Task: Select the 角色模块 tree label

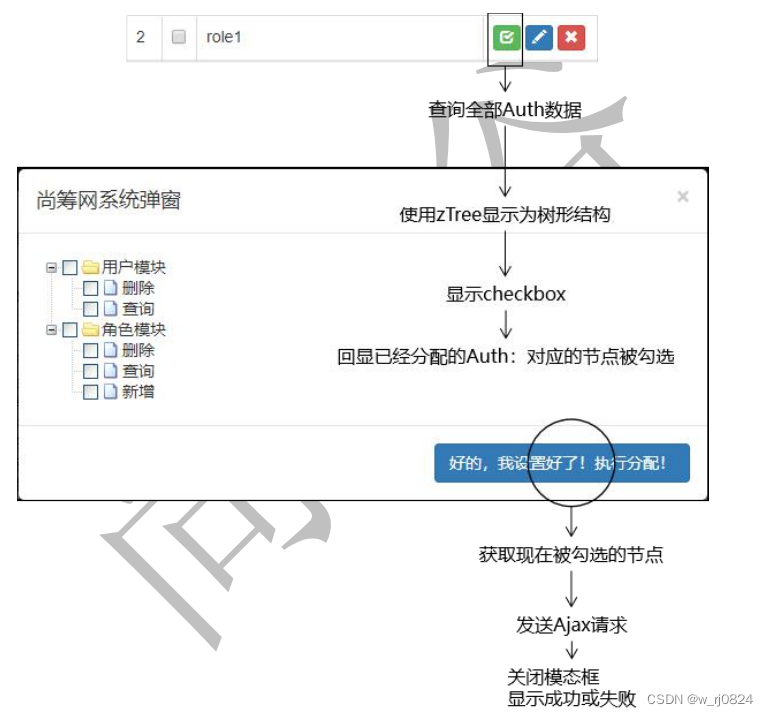Action: click(x=134, y=330)
